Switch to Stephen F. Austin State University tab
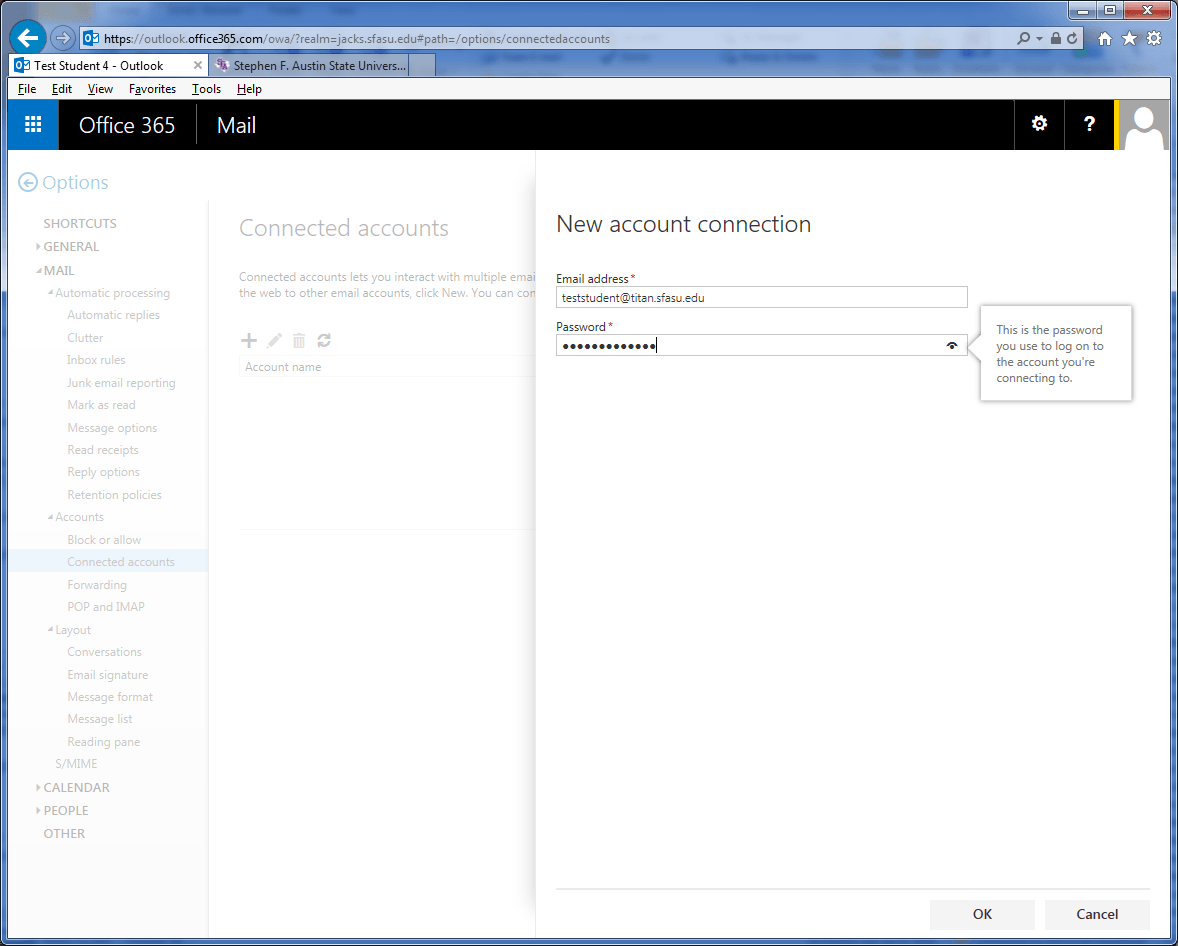 319,66
